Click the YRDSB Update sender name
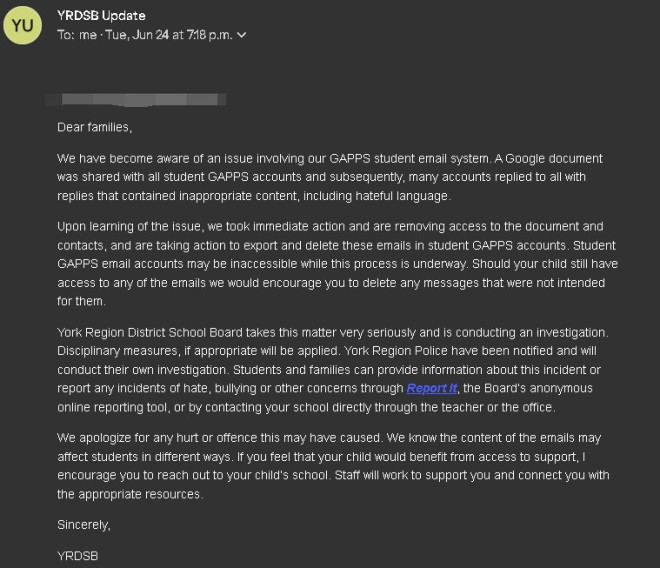Image resolution: width=660 pixels, height=568 pixels. point(101,15)
